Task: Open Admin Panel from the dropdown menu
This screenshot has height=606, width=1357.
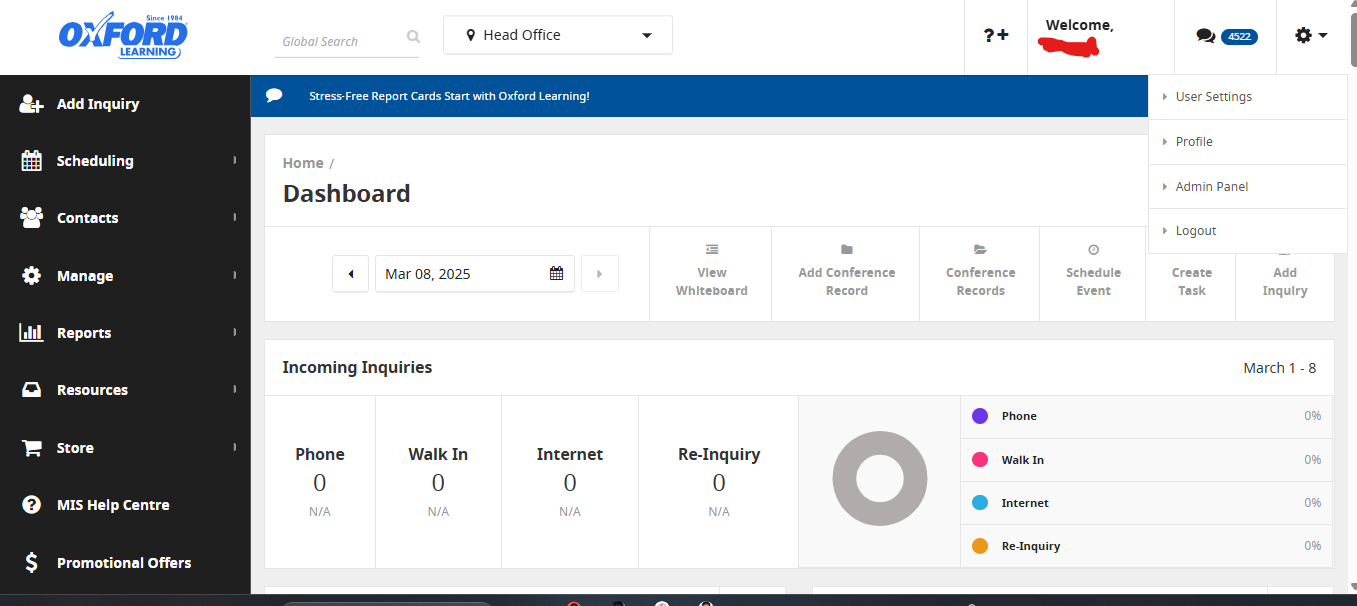Action: pyautogui.click(x=1248, y=187)
